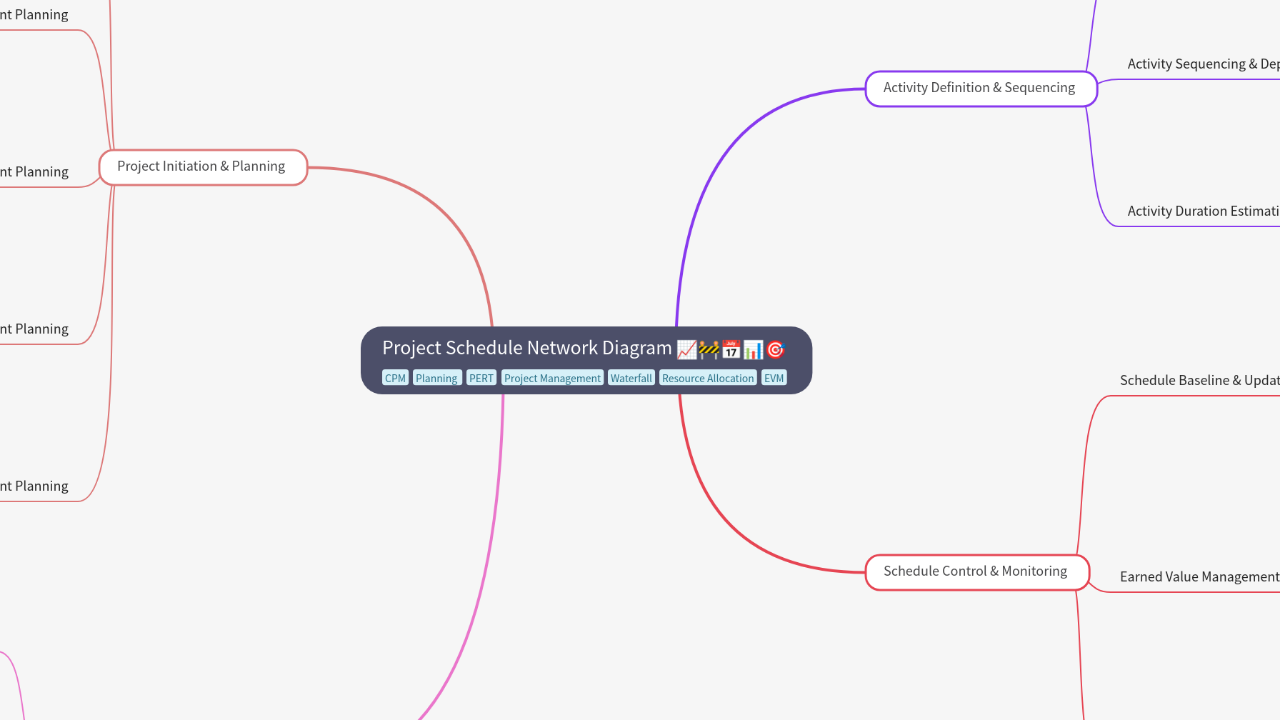Click the calendar emoji in central node
The image size is (1280, 720).
click(731, 349)
